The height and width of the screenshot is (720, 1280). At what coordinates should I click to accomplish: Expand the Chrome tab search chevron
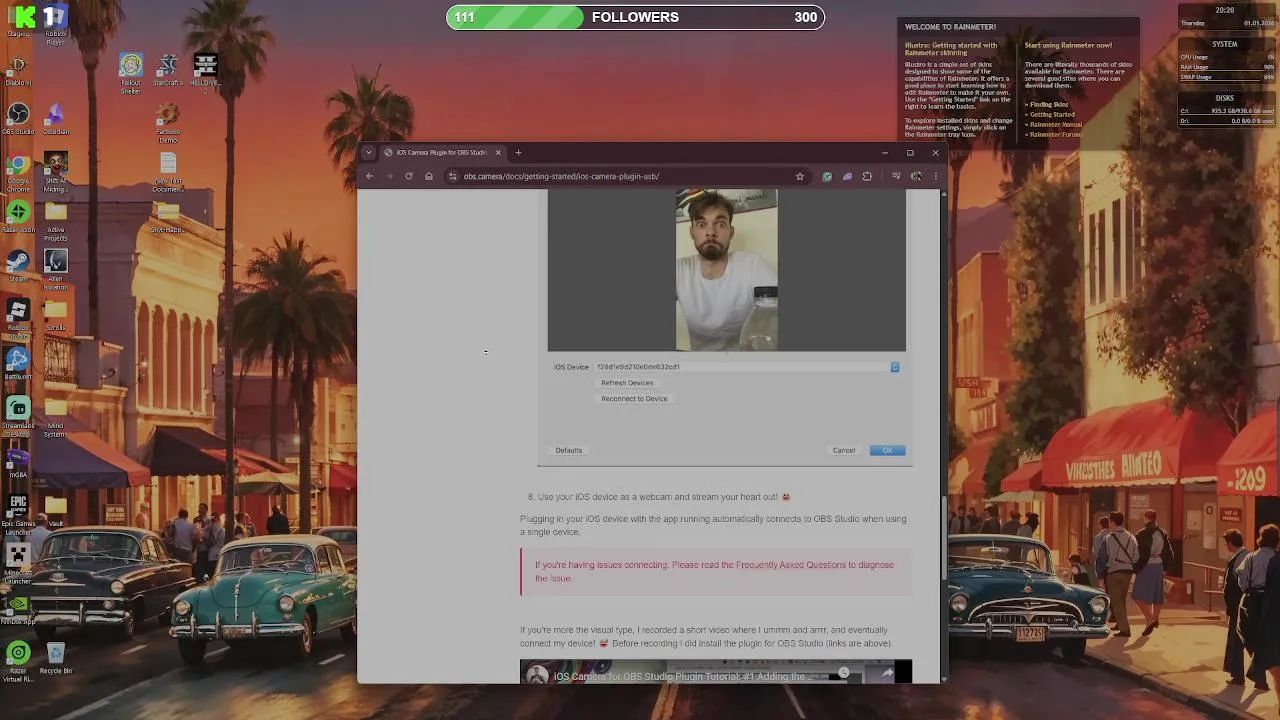pyautogui.click(x=369, y=152)
